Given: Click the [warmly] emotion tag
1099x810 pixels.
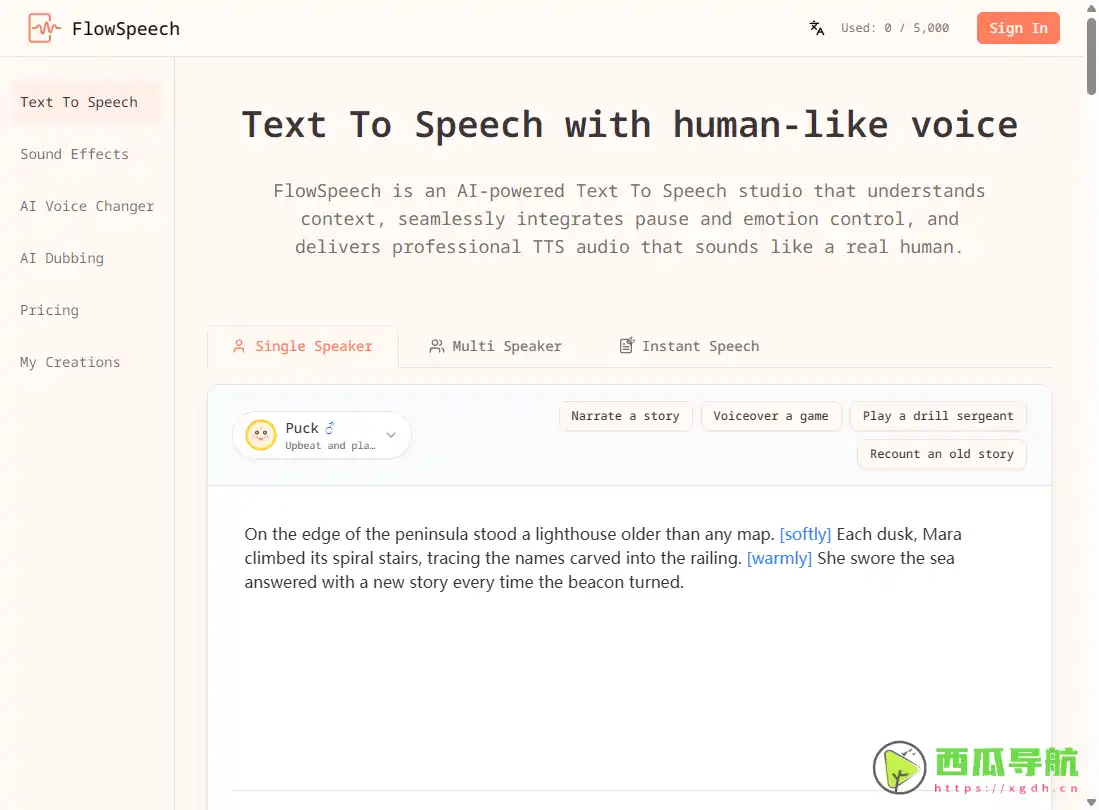Looking at the screenshot, I should (779, 558).
